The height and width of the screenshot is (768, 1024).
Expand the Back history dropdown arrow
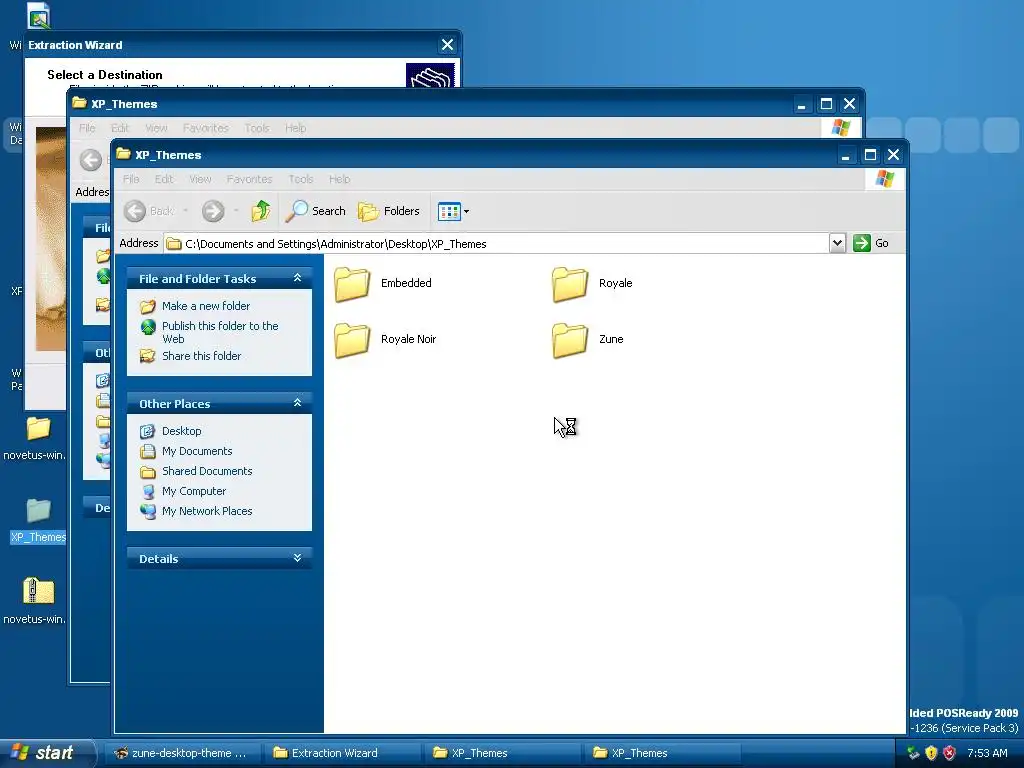point(185,211)
